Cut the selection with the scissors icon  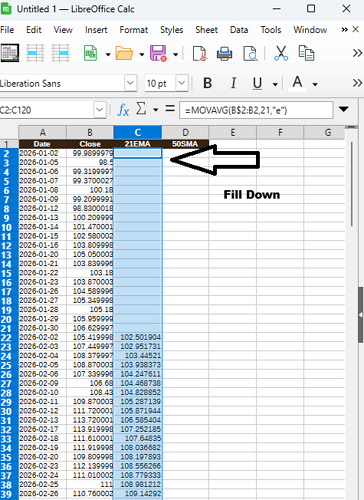(x=281, y=53)
